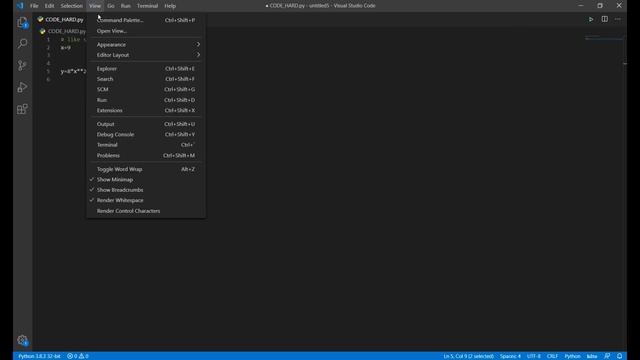Select Explorer in the View menu

tap(146, 69)
